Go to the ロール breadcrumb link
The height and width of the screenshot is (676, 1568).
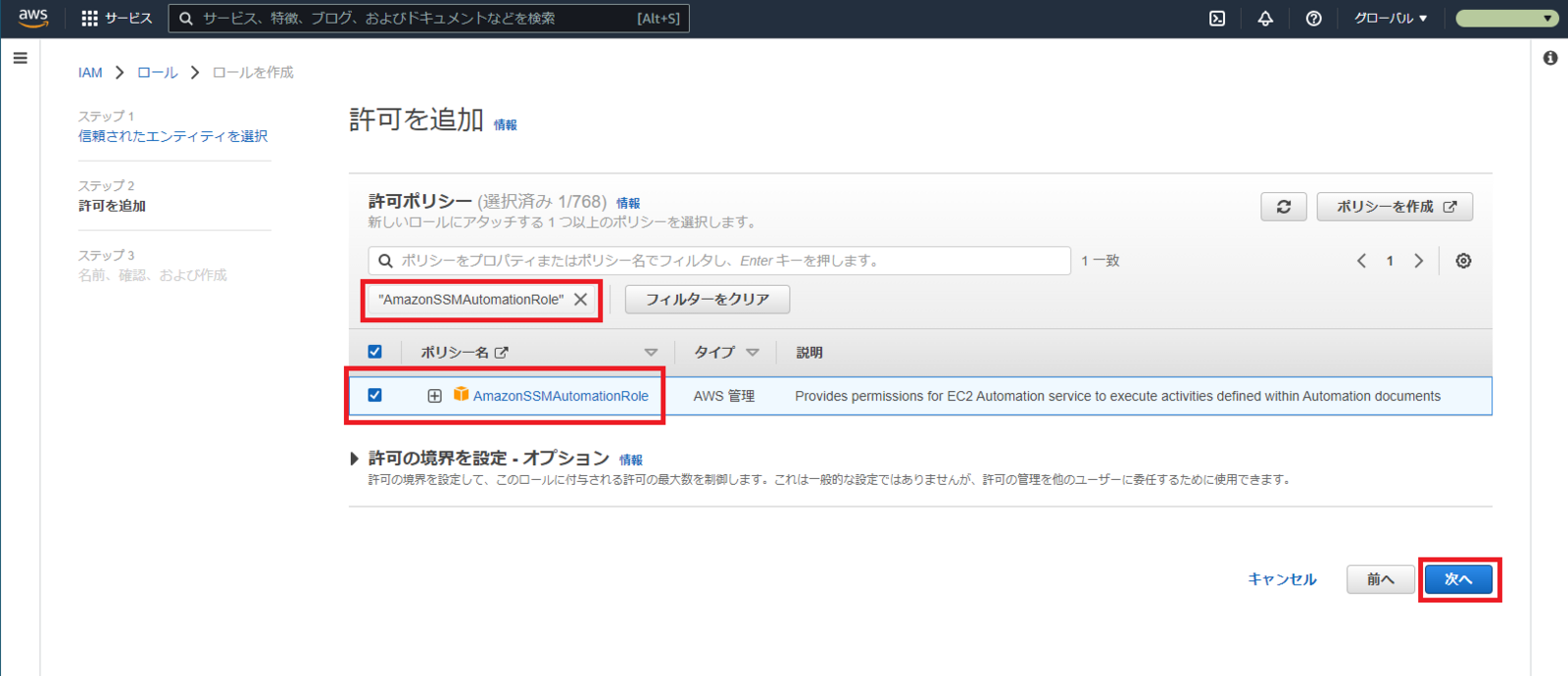tap(158, 72)
